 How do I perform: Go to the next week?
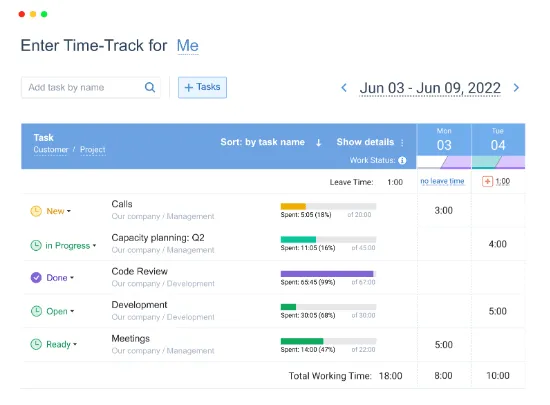tap(516, 88)
